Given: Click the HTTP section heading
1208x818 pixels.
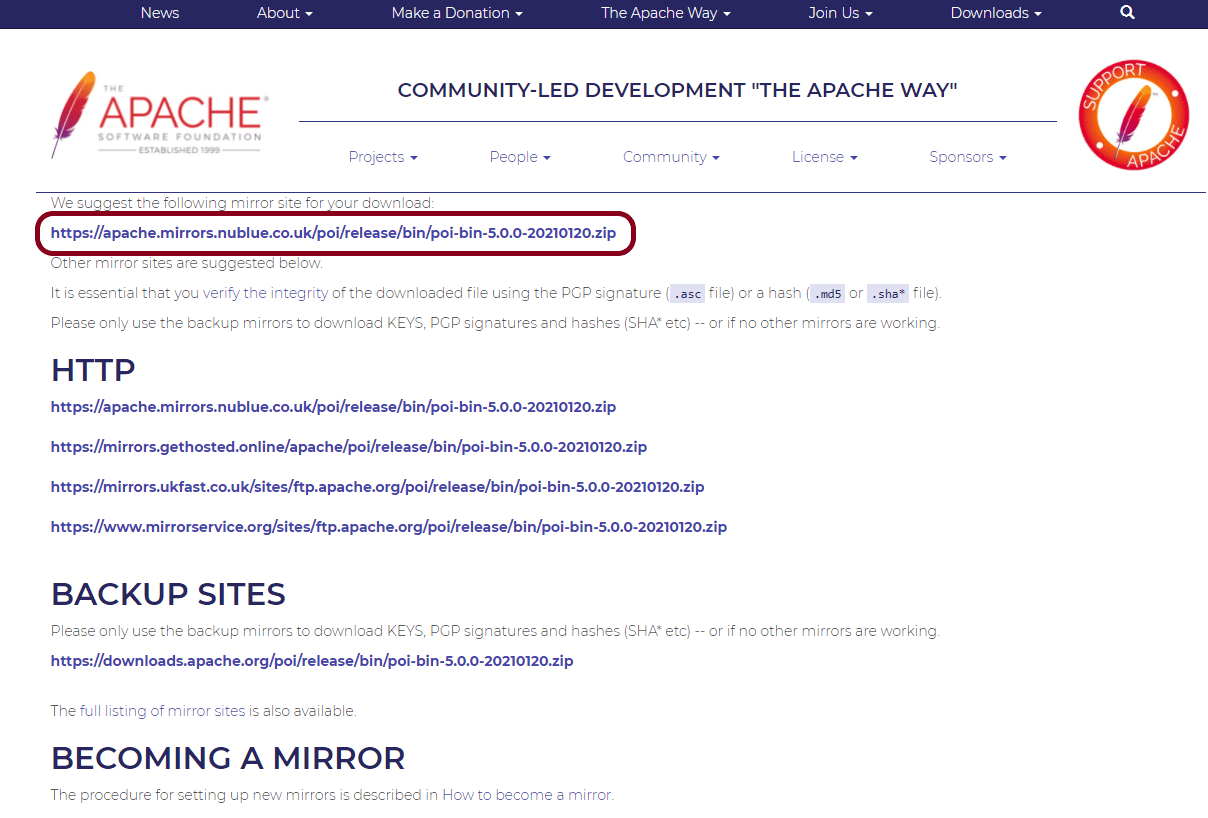Looking at the screenshot, I should (93, 370).
